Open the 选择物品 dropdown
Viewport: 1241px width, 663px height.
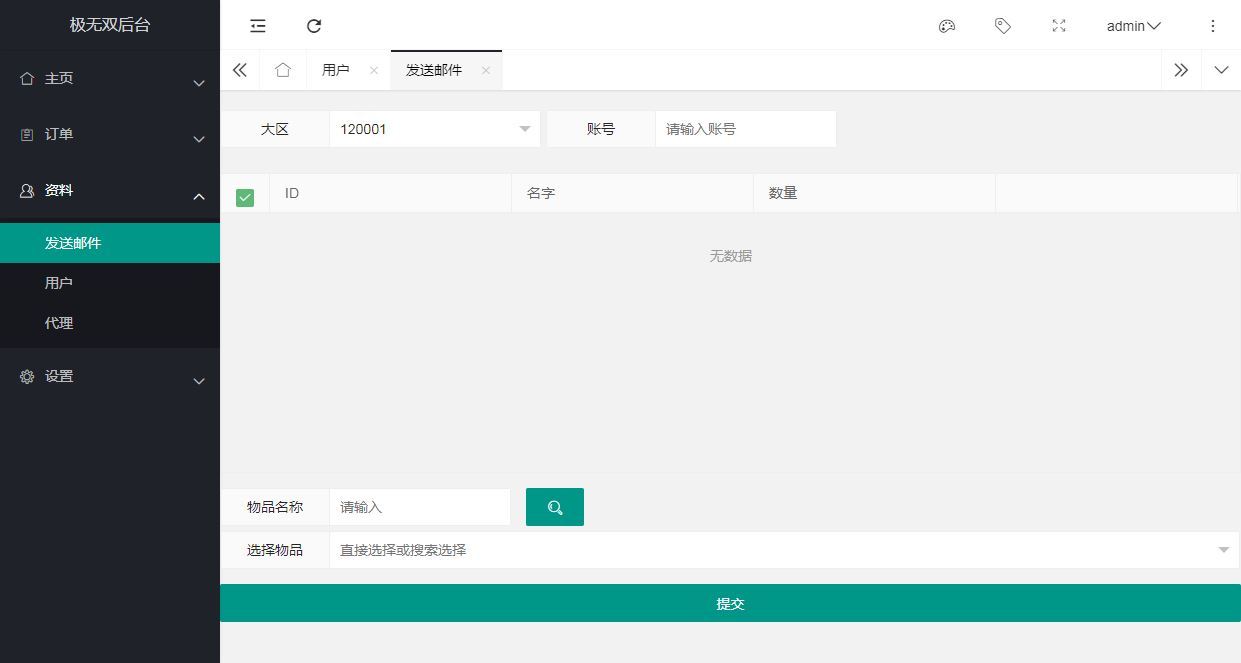783,550
